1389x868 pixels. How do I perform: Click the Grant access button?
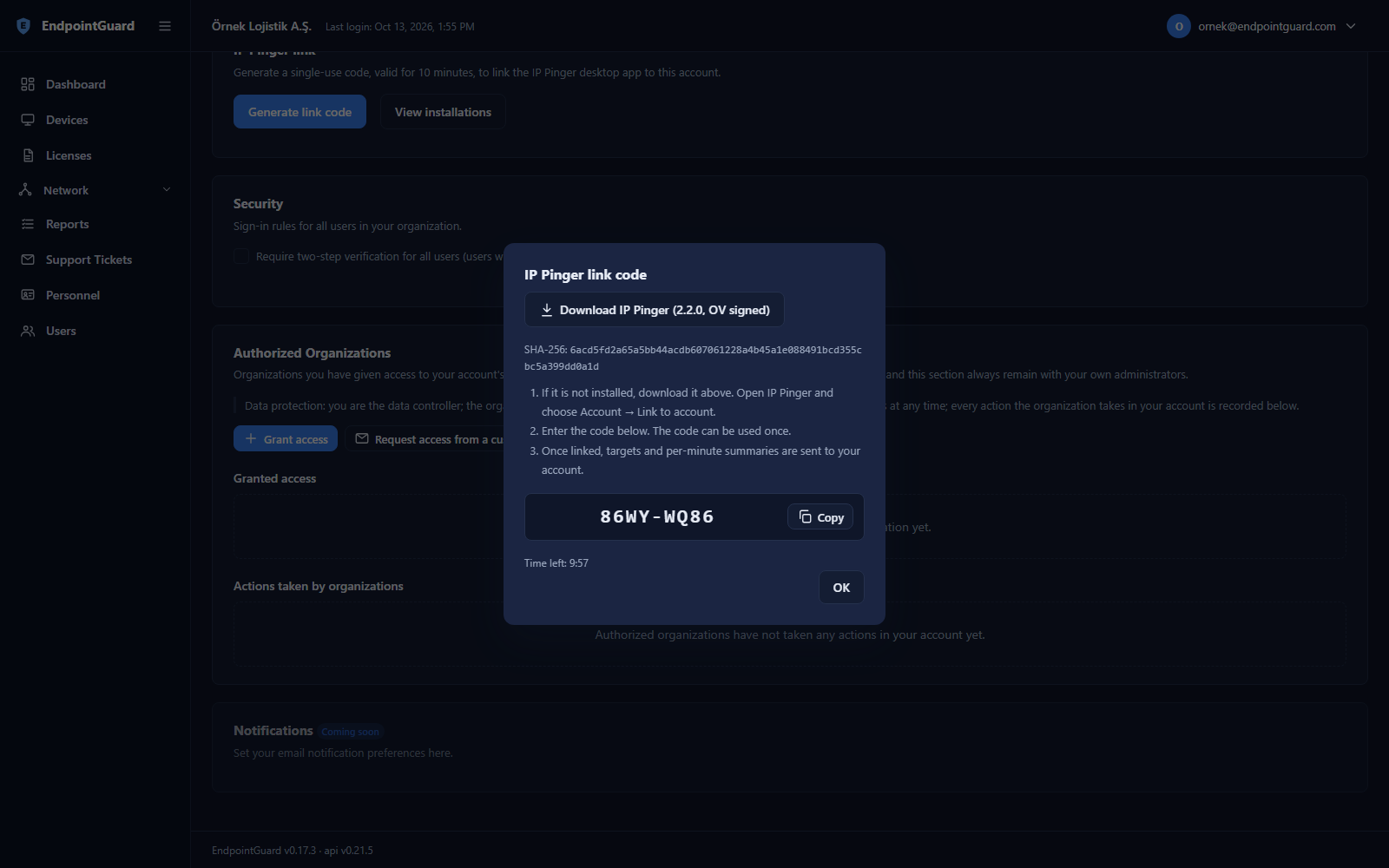coord(286,439)
